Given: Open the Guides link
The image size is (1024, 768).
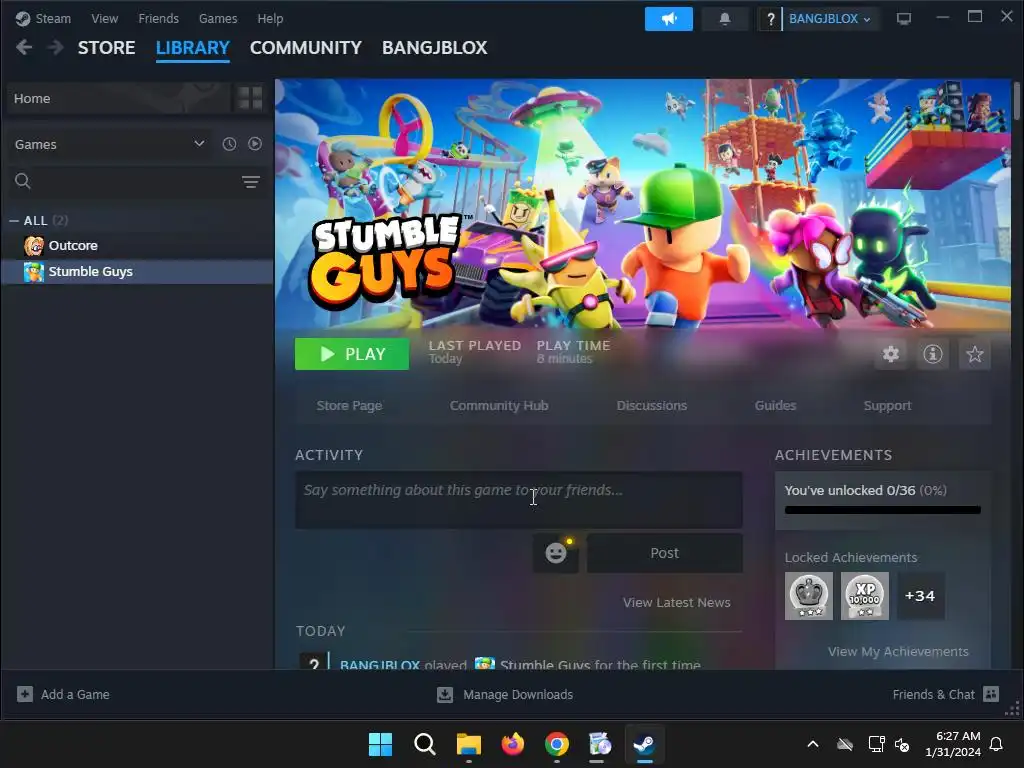Looking at the screenshot, I should pyautogui.click(x=775, y=406).
